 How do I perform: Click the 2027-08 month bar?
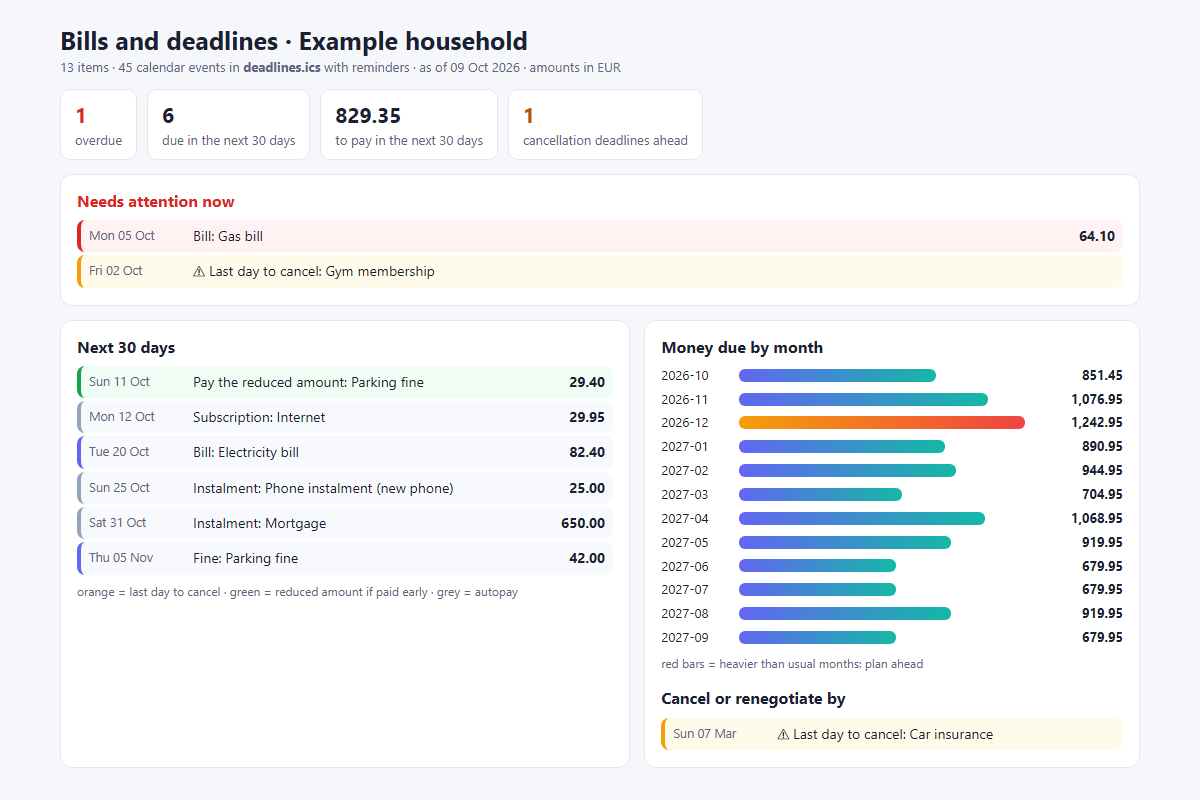pyautogui.click(x=845, y=613)
